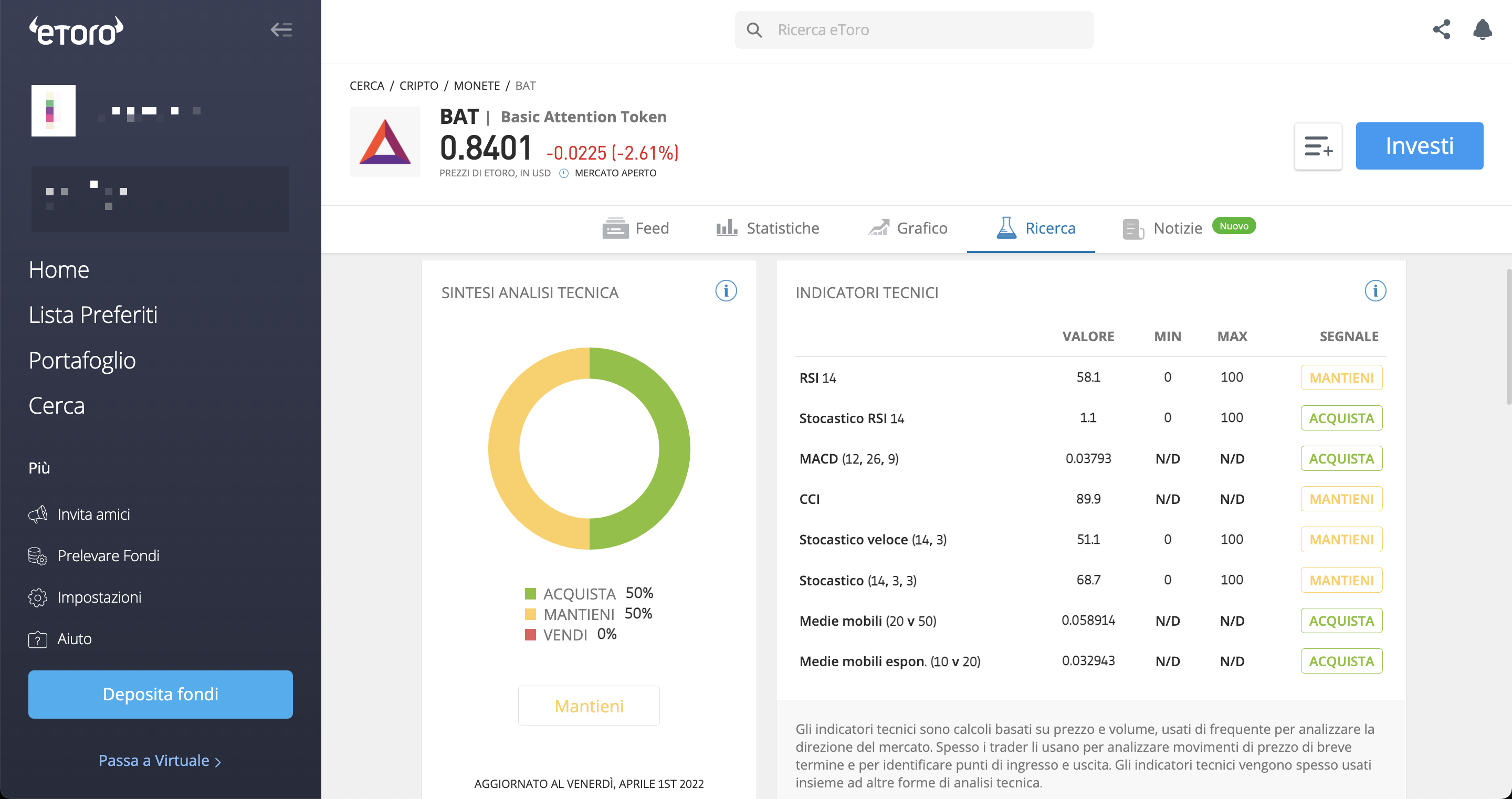This screenshot has height=799, width=1512.
Task: Expand Passa a Virtuale link
Action: [160, 761]
